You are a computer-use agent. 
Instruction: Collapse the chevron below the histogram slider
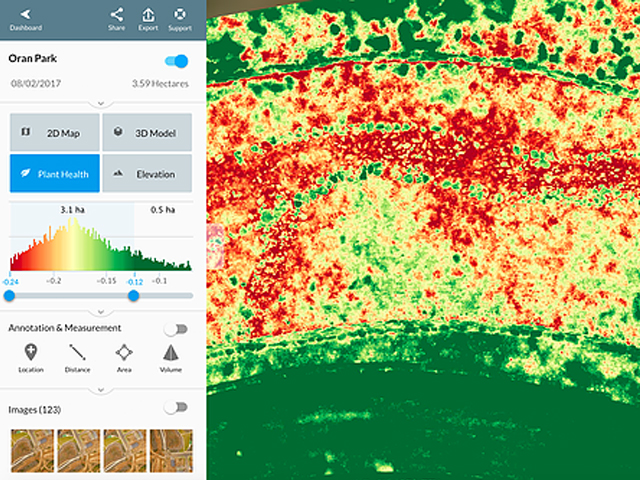[100, 311]
